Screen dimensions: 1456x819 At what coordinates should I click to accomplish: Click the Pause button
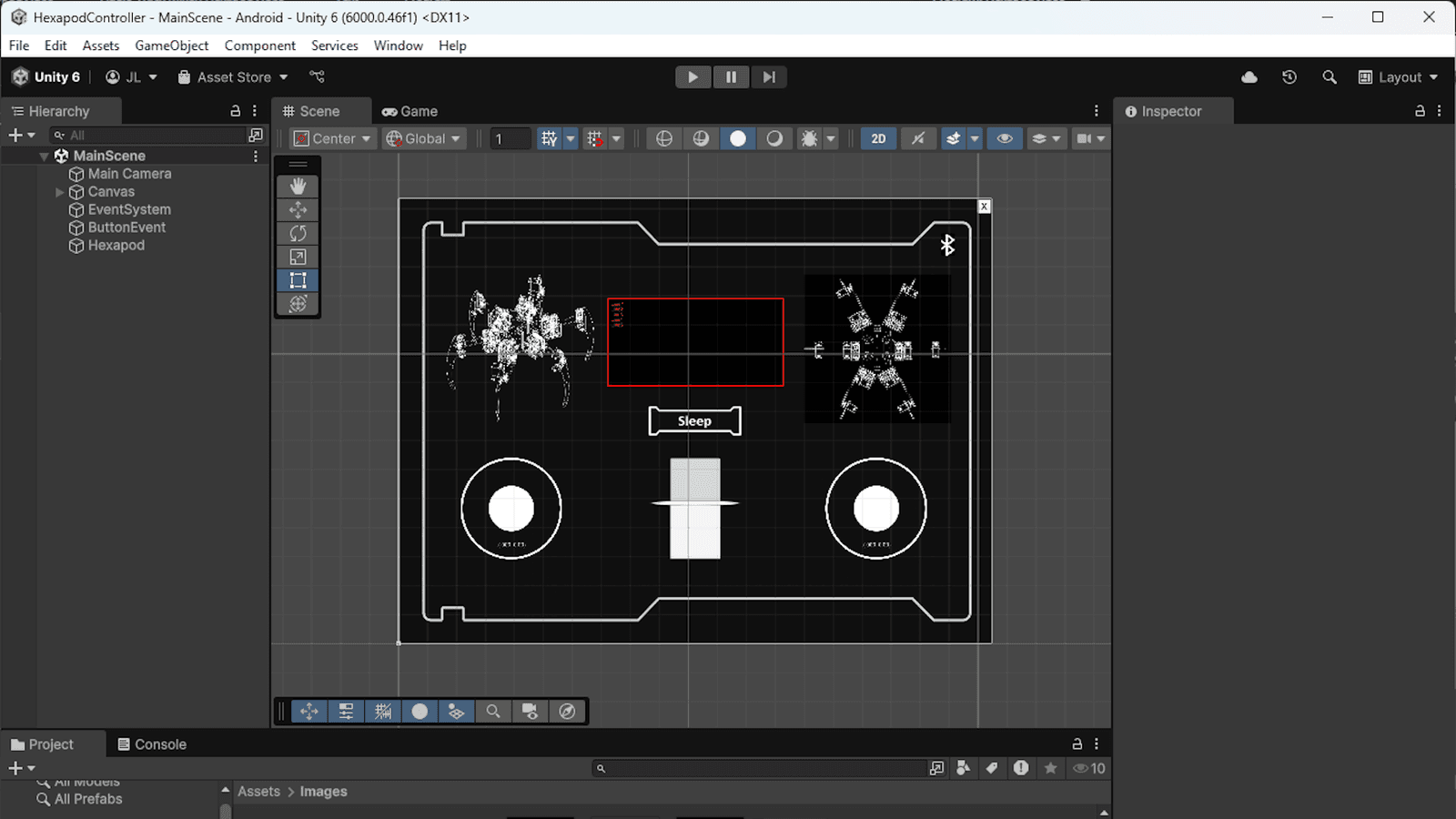click(731, 77)
